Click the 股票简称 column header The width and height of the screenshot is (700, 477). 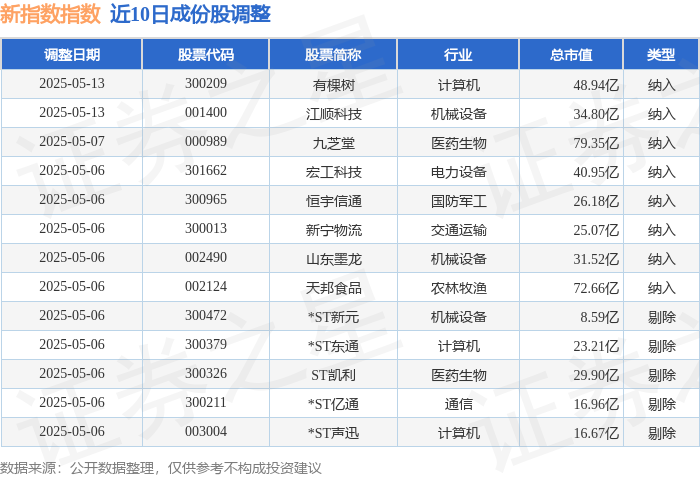tap(333, 54)
